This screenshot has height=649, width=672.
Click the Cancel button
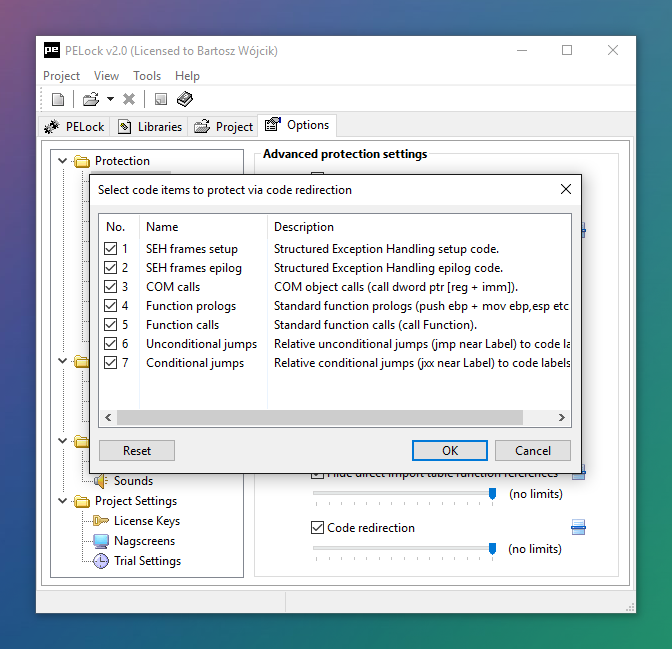coord(533,451)
